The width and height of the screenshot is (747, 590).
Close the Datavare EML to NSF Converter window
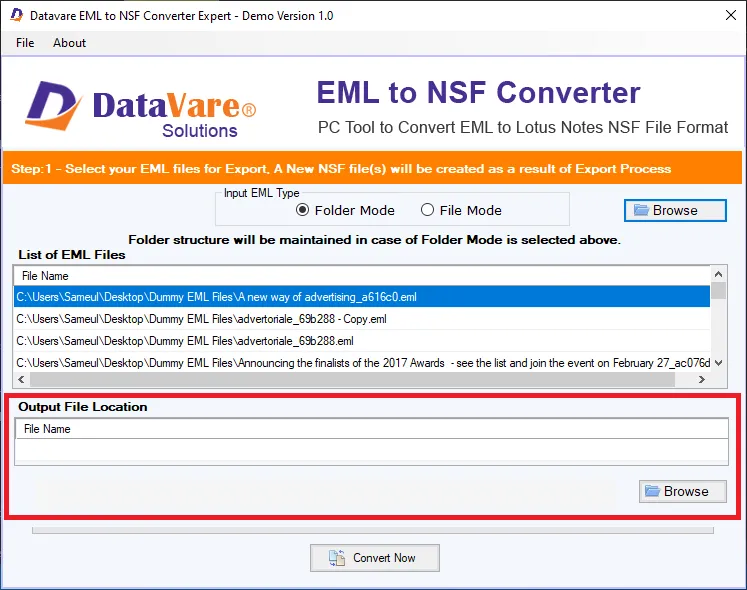pos(731,15)
